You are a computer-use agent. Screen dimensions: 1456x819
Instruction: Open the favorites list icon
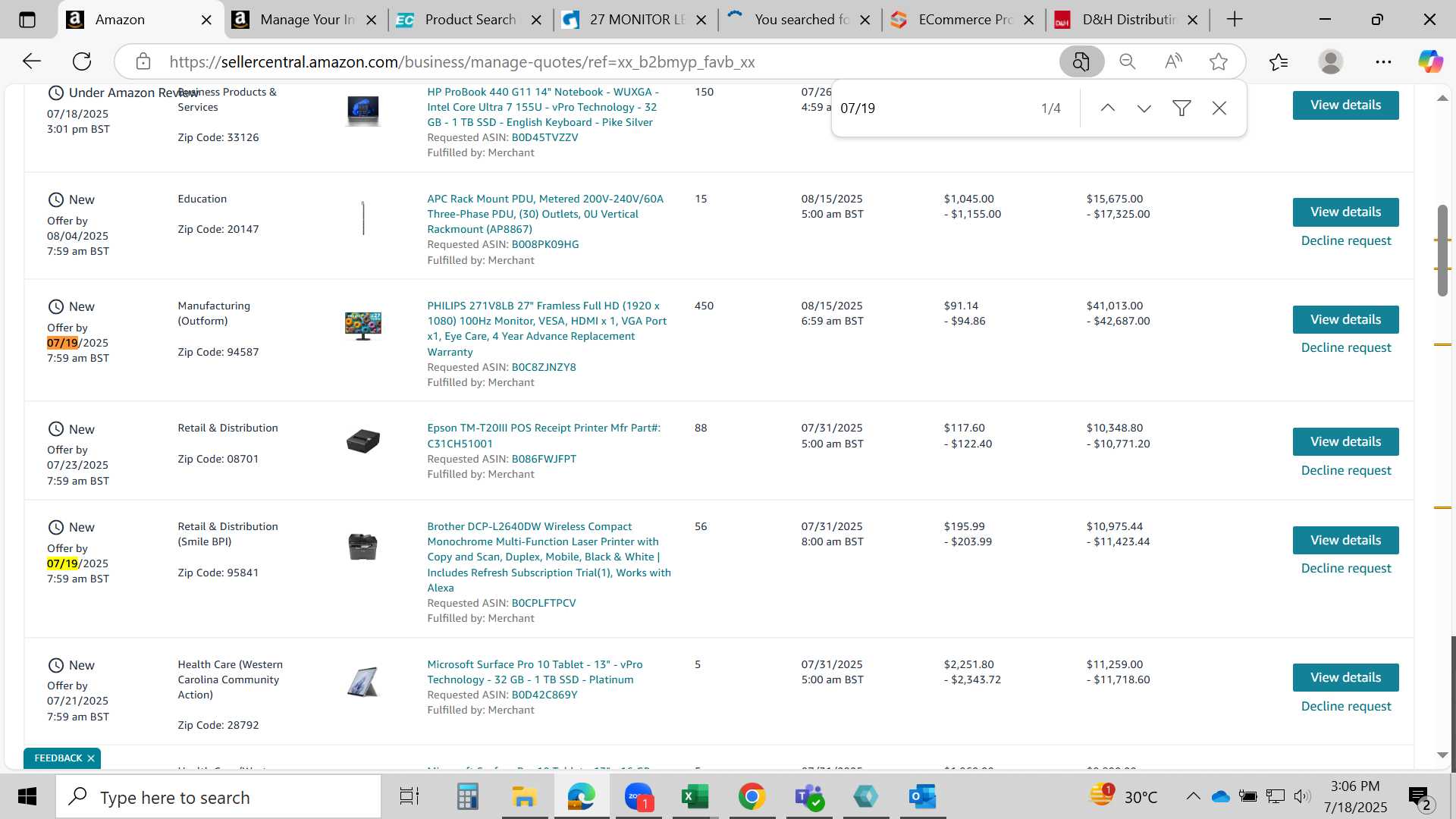1279,61
